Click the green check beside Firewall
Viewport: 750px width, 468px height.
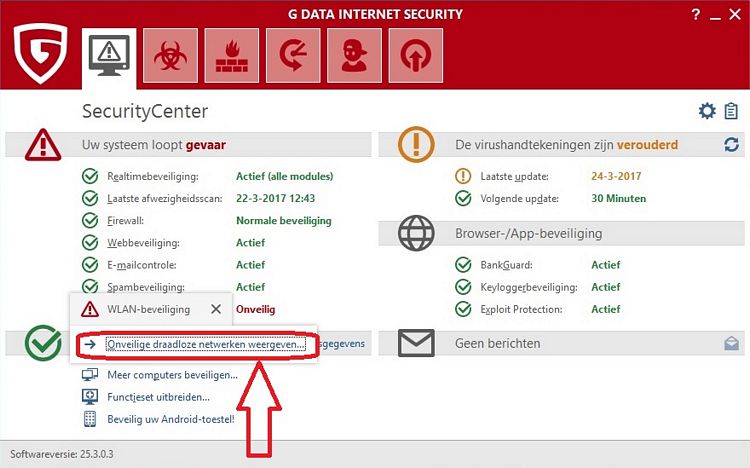click(x=90, y=221)
